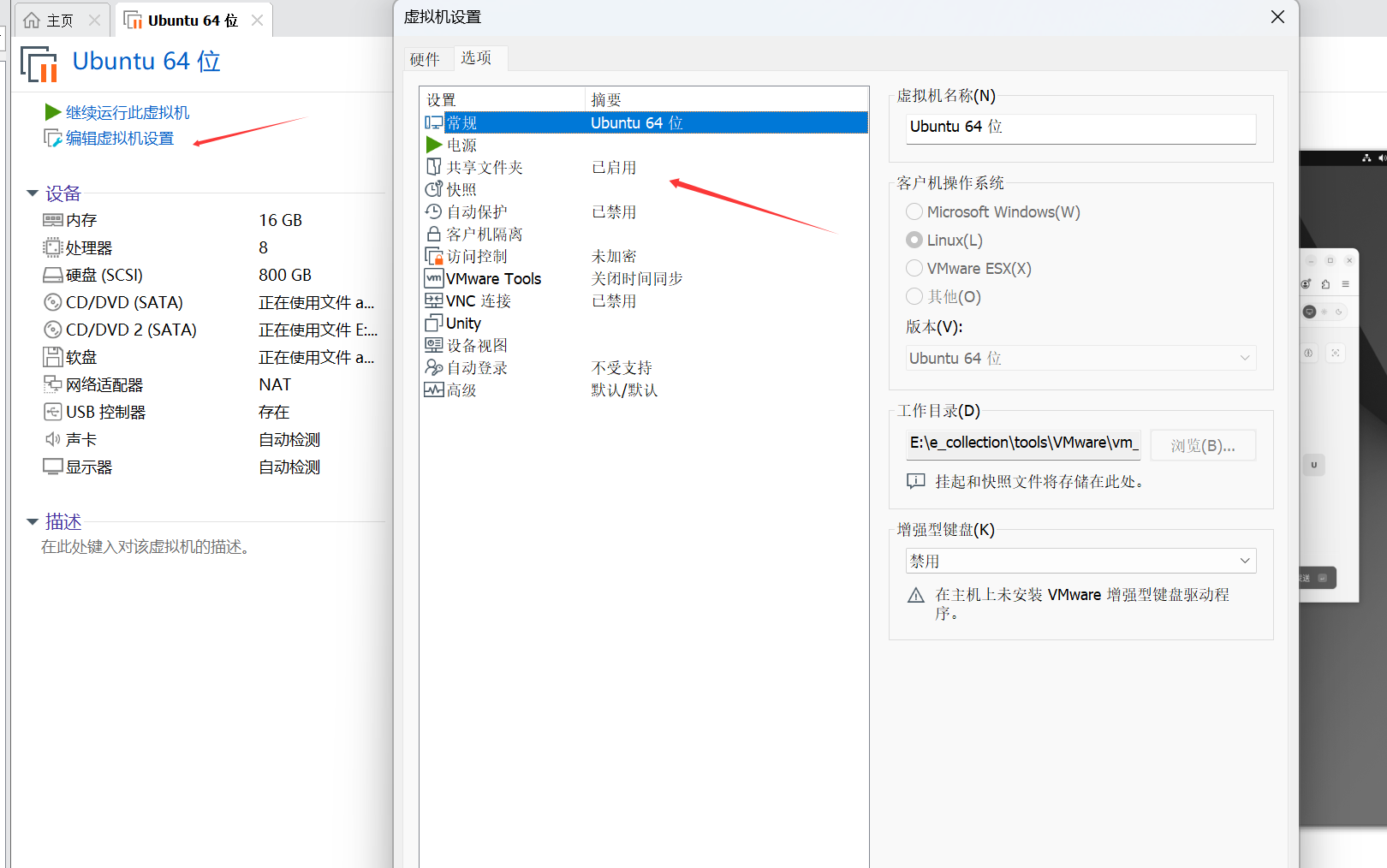Click the 显示器 display monitor icon
The image size is (1387, 868).
click(x=53, y=467)
